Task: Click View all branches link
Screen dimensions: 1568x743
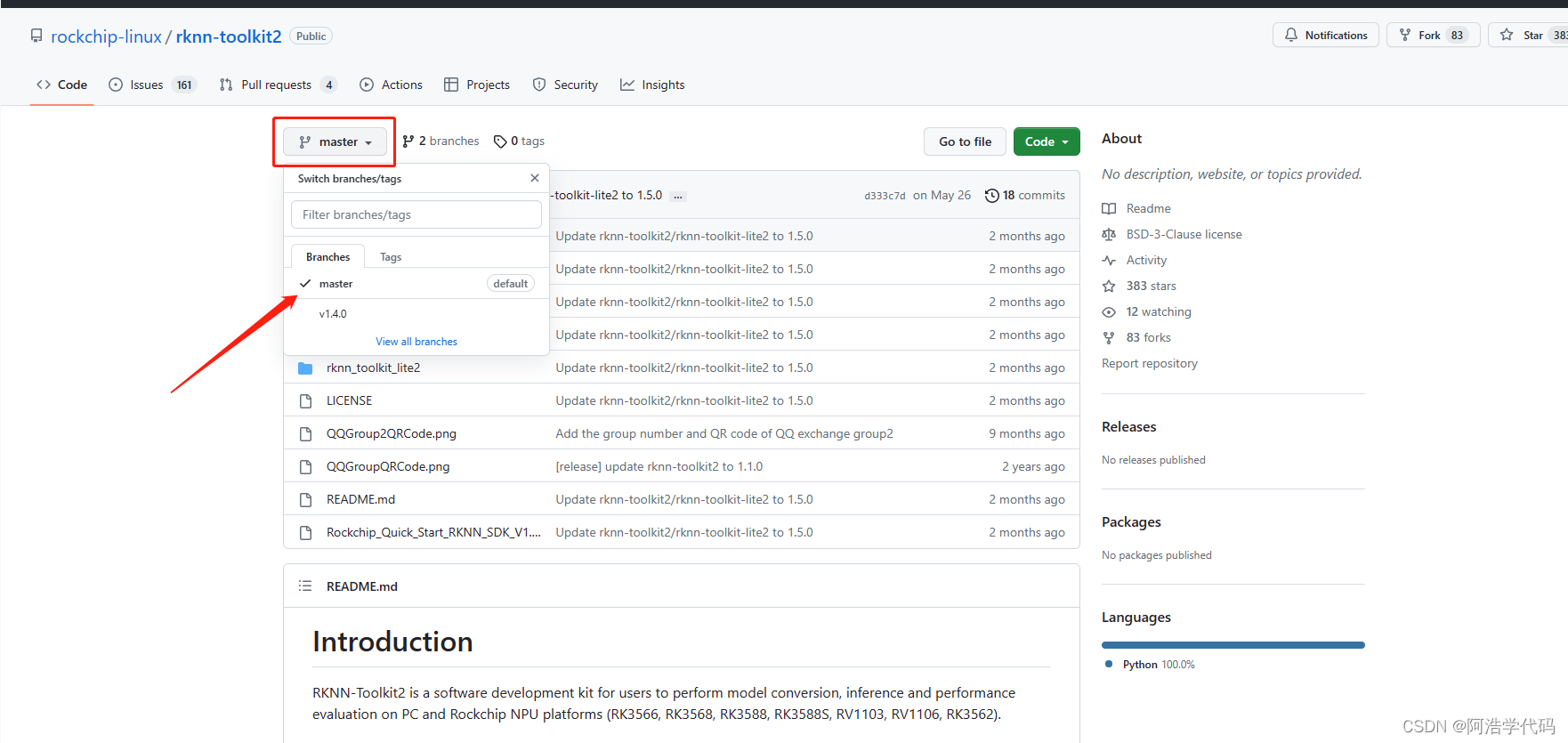Action: click(416, 342)
